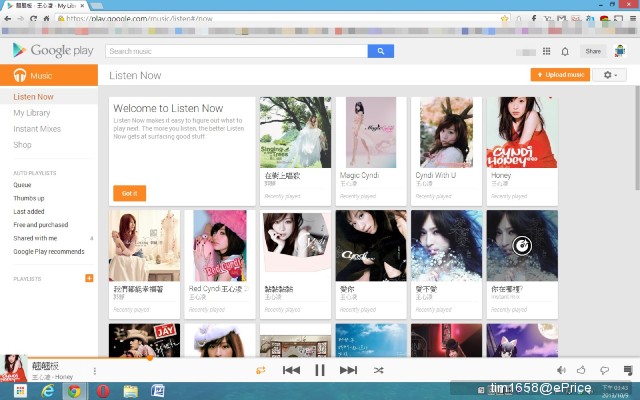Screen dimensions: 640x400
Task: Open the Cyndi With U album cover
Action: [446, 132]
